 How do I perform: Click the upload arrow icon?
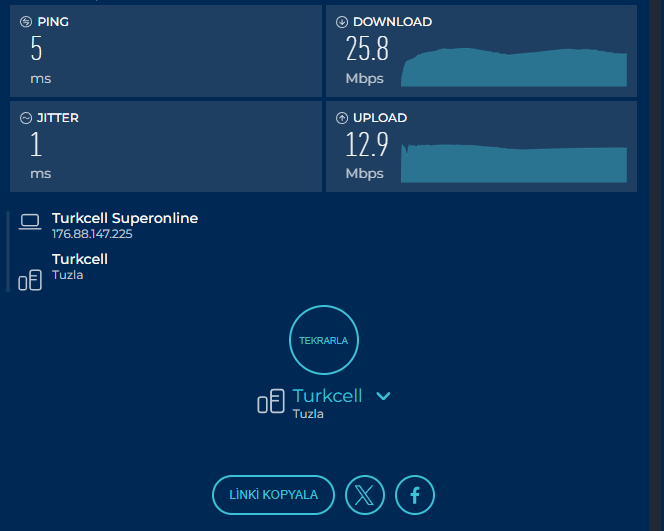(342, 118)
